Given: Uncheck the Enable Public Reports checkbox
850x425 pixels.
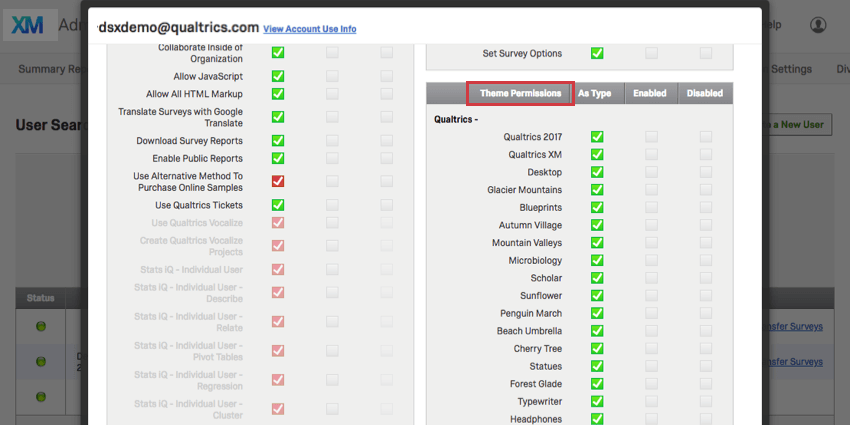Looking at the screenshot, I should tap(278, 158).
